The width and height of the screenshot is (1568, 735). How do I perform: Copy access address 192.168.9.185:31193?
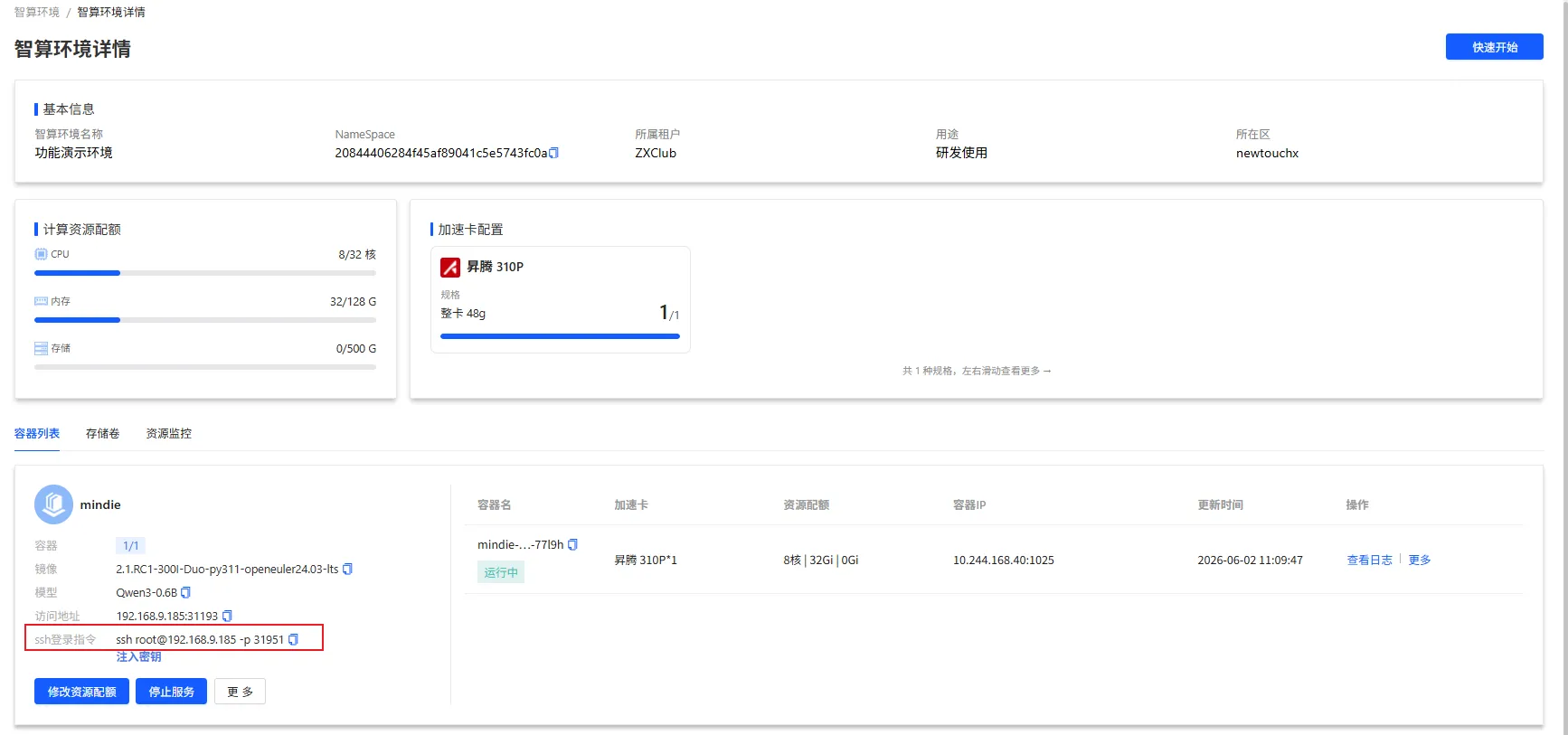point(227,616)
